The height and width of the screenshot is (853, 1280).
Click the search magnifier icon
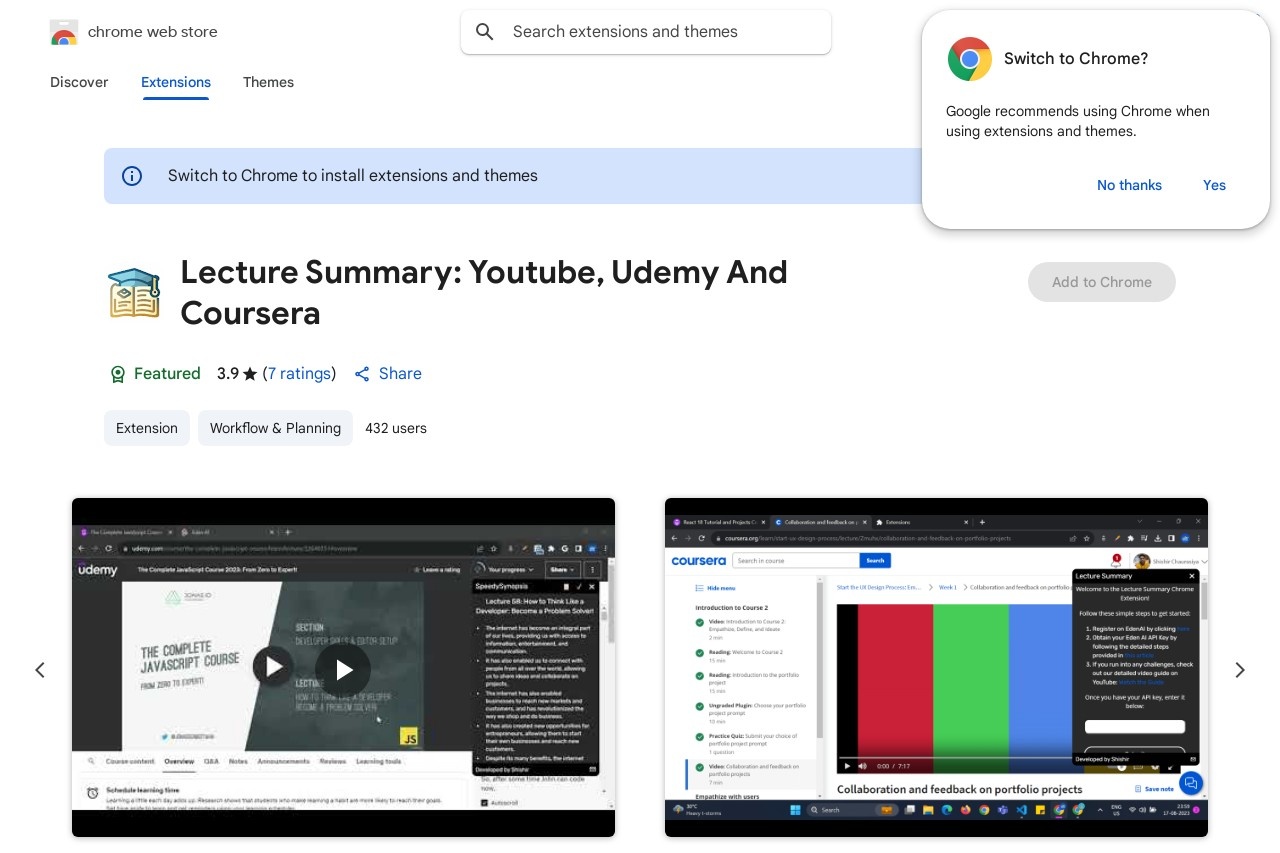pos(485,32)
